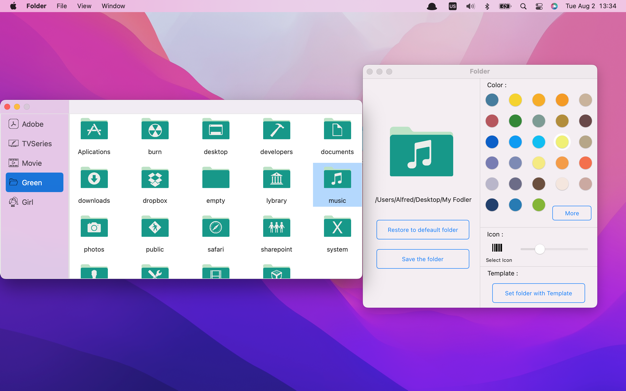Click the system X folder icon
The image size is (626, 391).
[337, 226]
